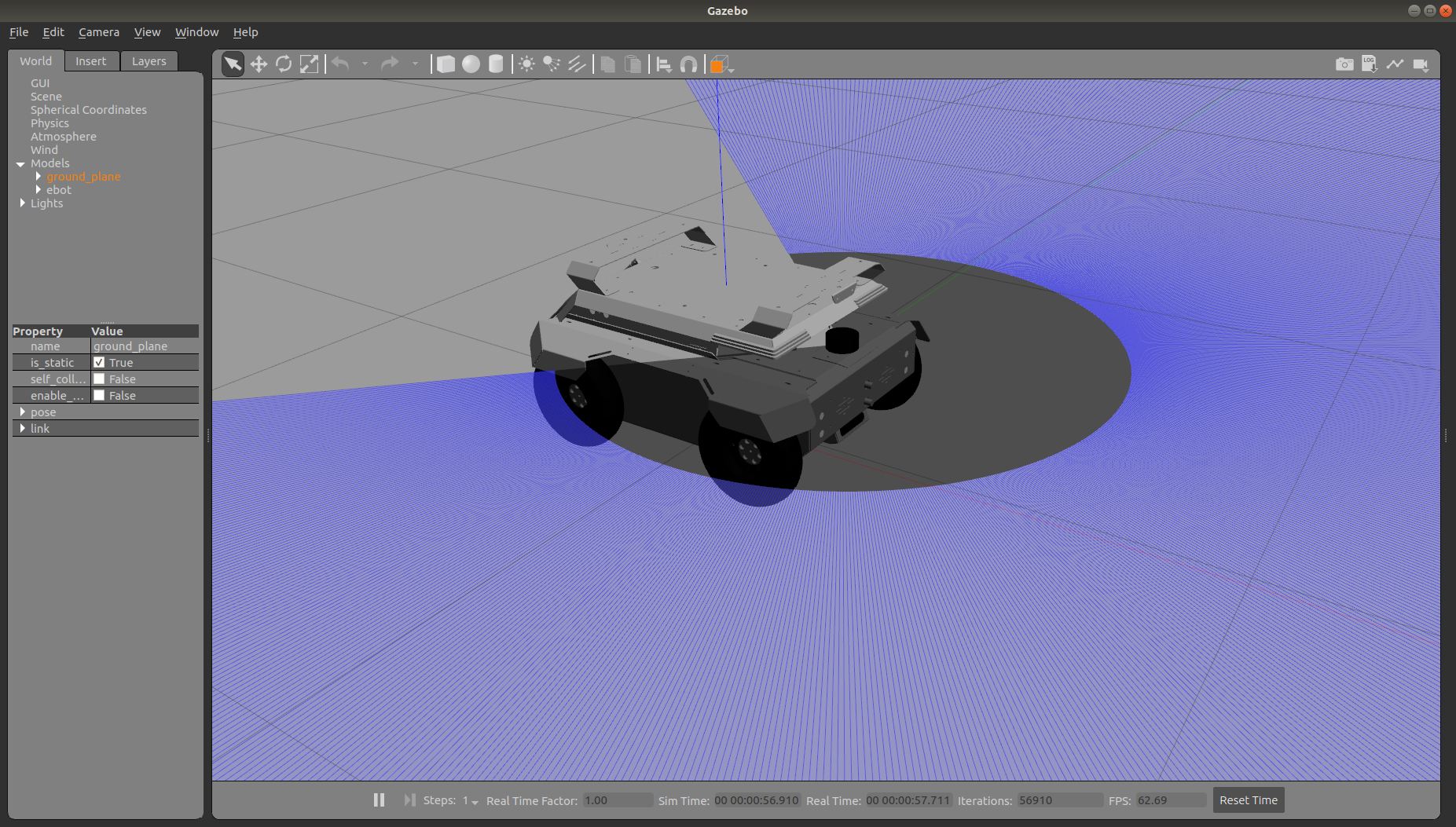This screenshot has width=1456, height=827.
Task: Switch to the Insert tab
Action: click(x=91, y=61)
